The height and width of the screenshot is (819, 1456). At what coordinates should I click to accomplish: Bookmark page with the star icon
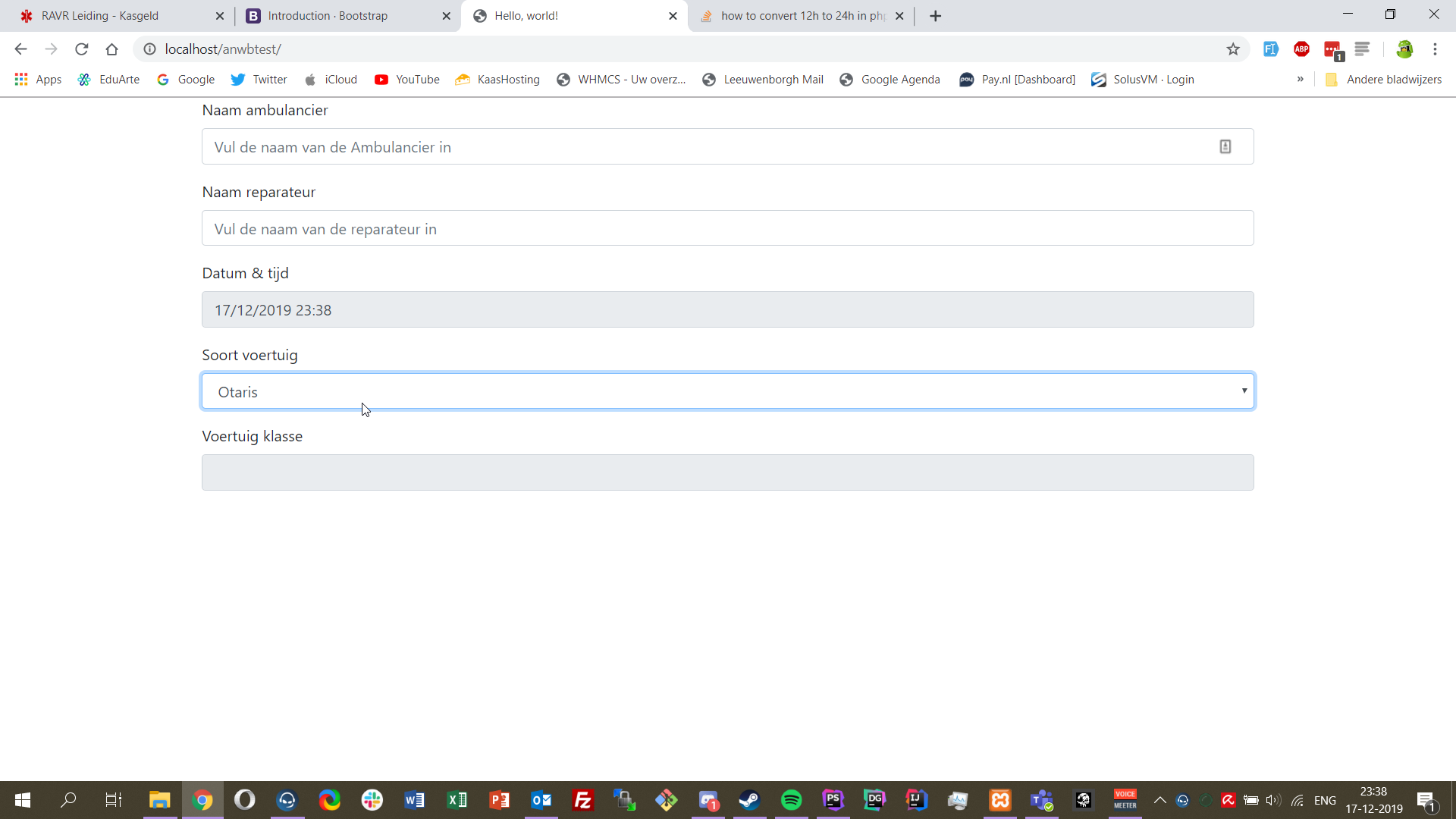coord(1233,49)
